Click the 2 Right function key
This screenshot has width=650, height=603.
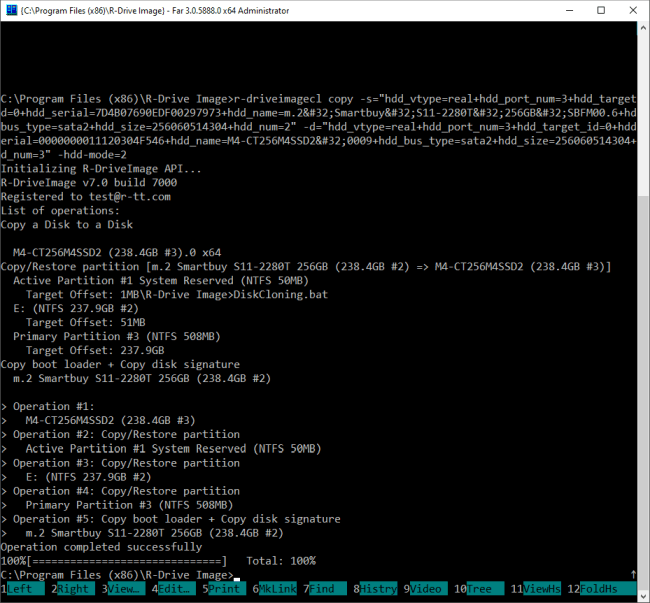[x=73, y=588]
